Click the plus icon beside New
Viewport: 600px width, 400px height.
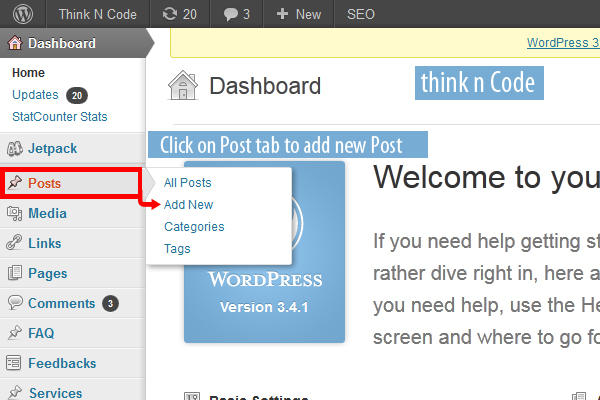282,14
